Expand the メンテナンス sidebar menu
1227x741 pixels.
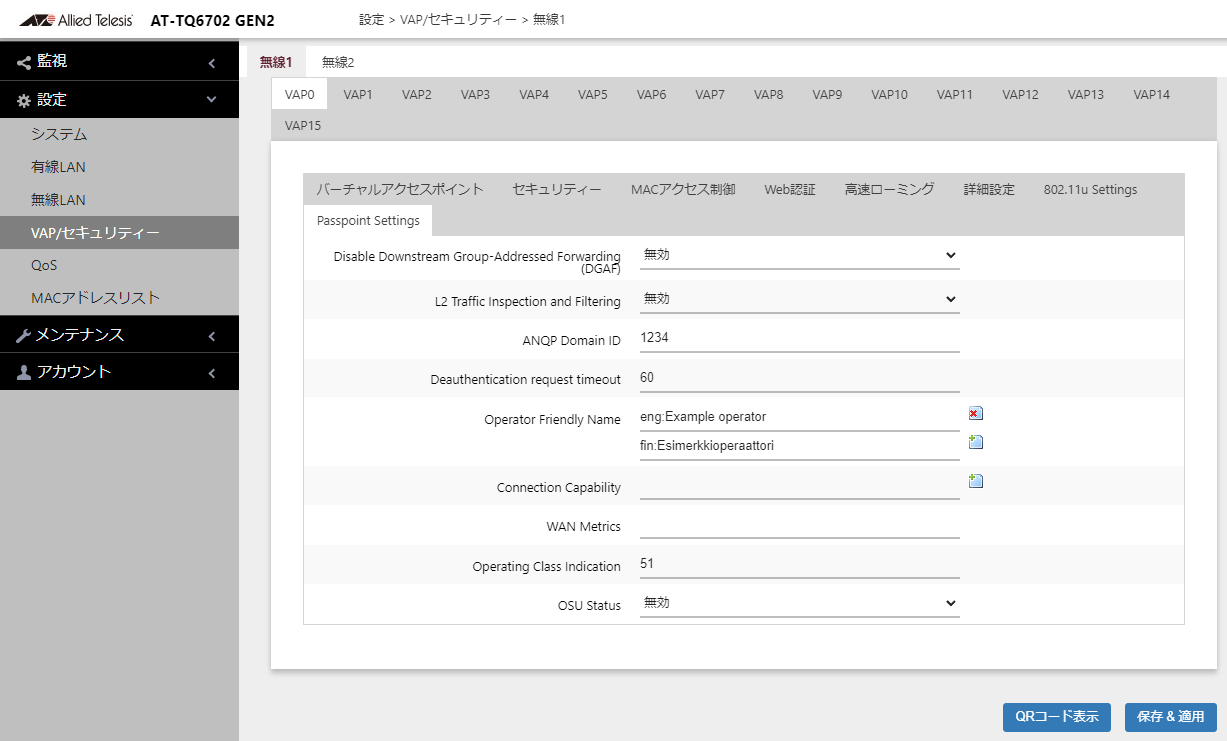(119, 335)
